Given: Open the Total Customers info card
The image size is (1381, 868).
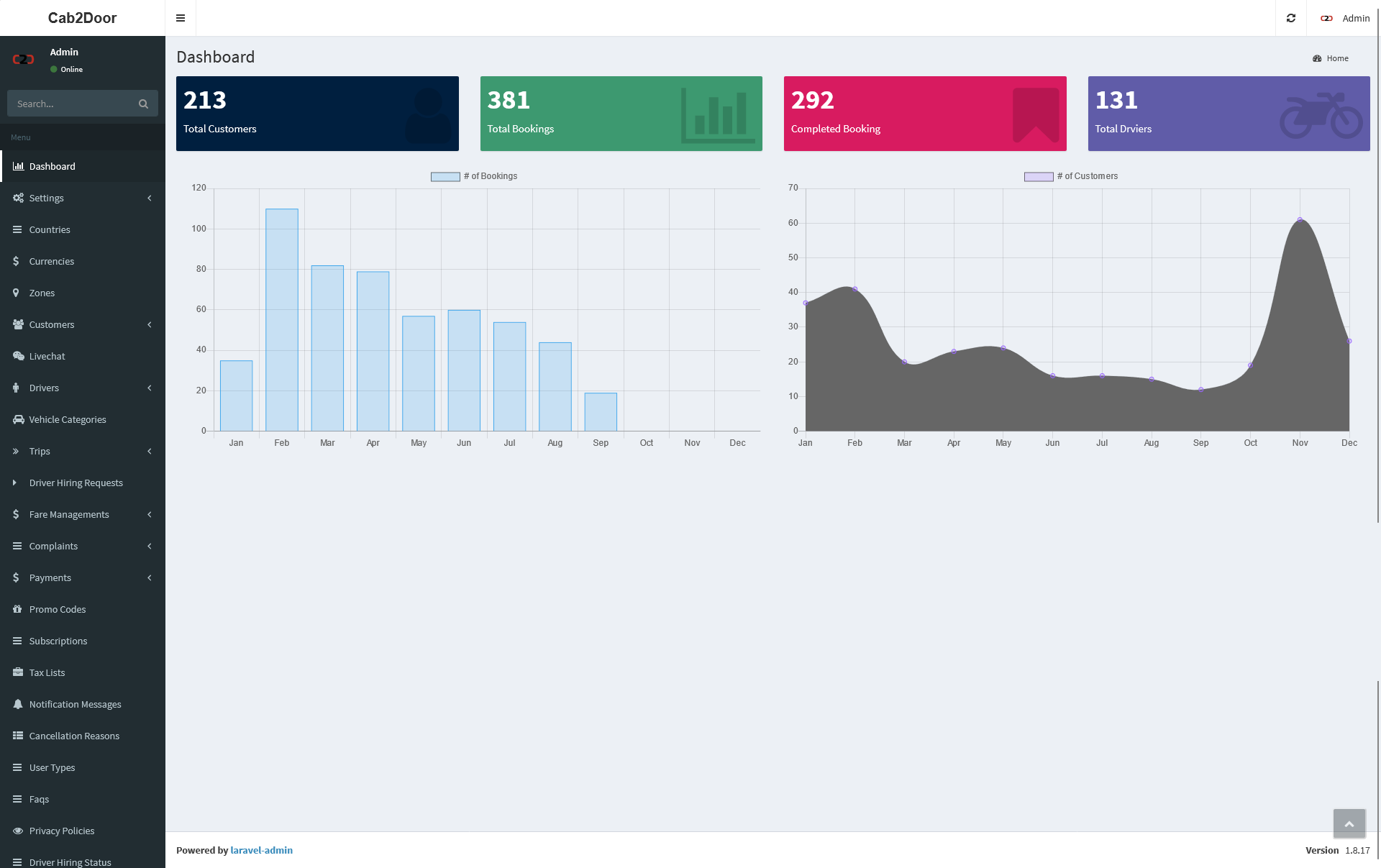Looking at the screenshot, I should pyautogui.click(x=317, y=114).
